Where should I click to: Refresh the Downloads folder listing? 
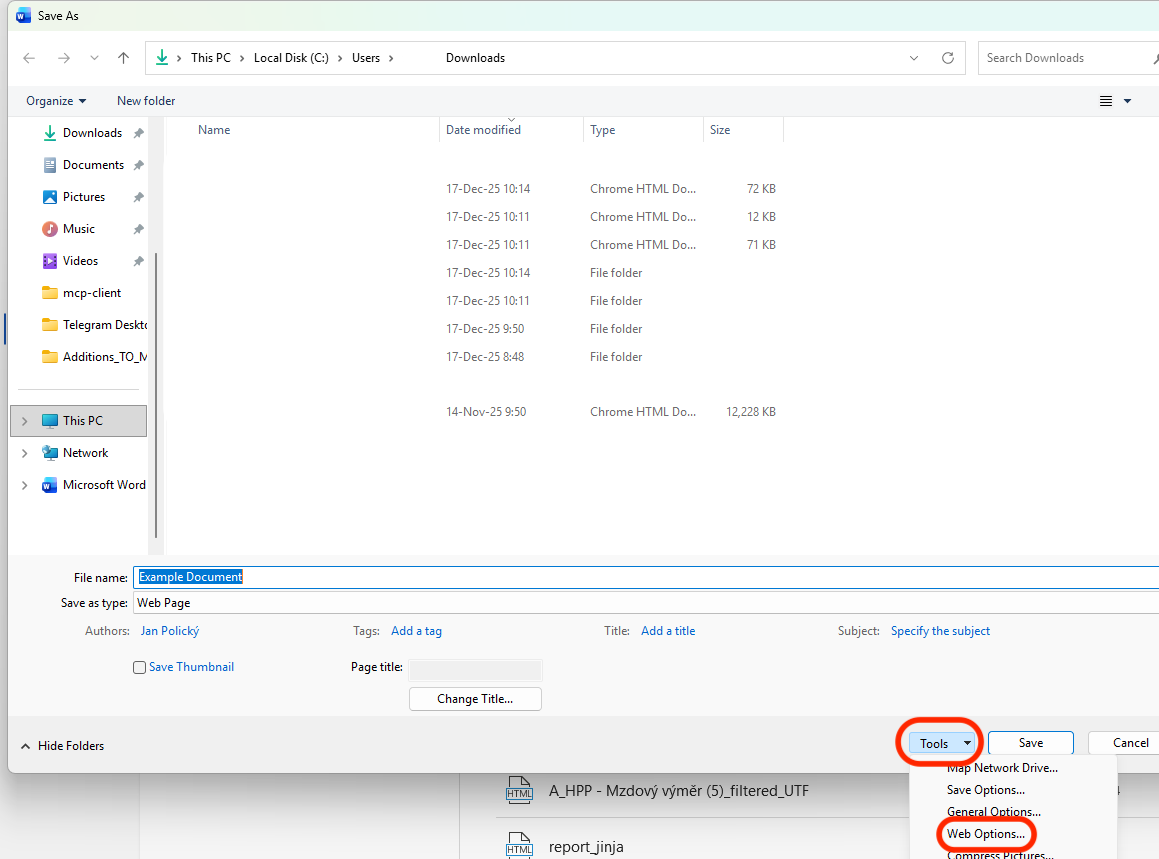coord(947,58)
